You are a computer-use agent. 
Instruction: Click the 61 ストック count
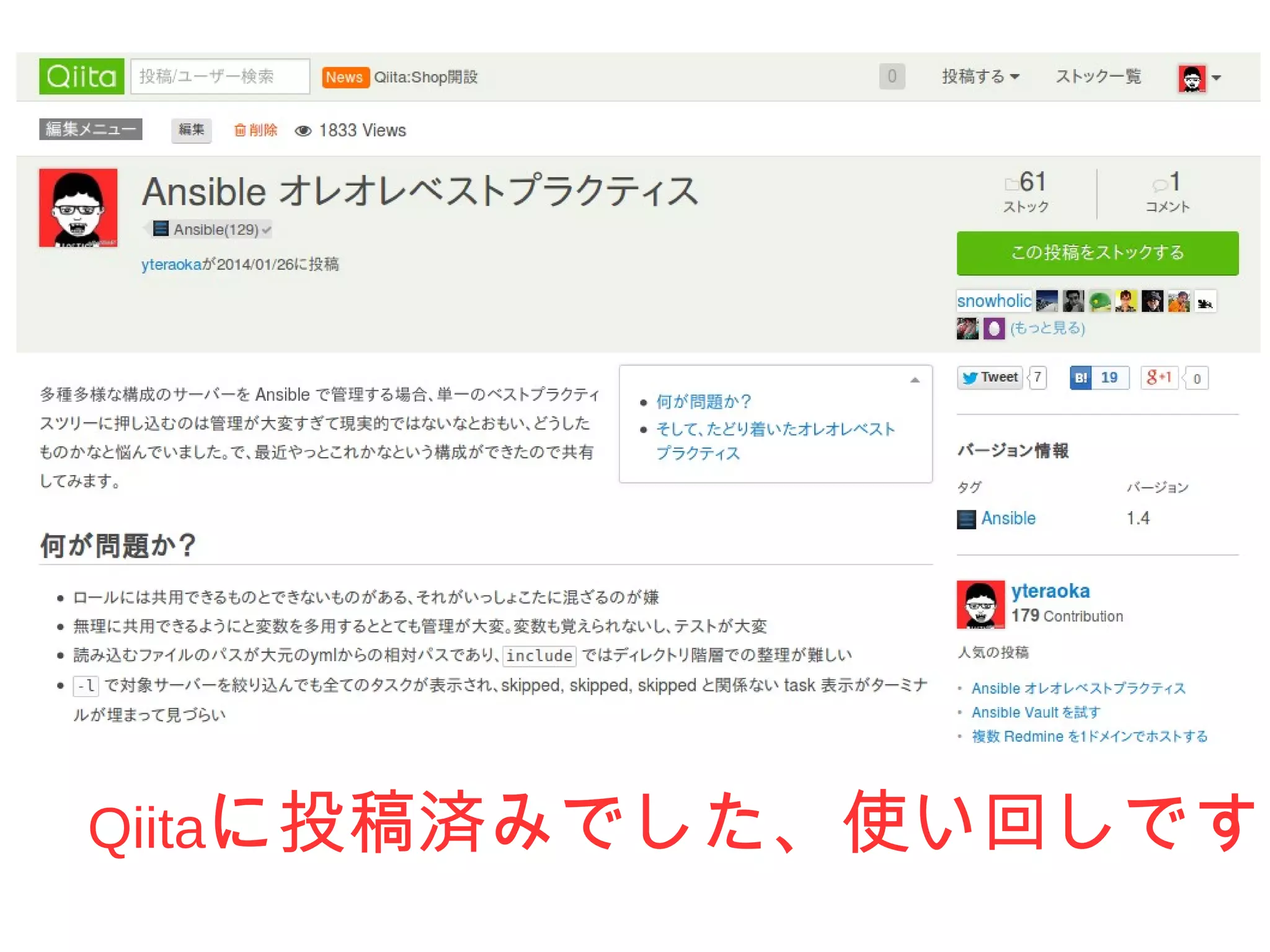pyautogui.click(x=1027, y=191)
